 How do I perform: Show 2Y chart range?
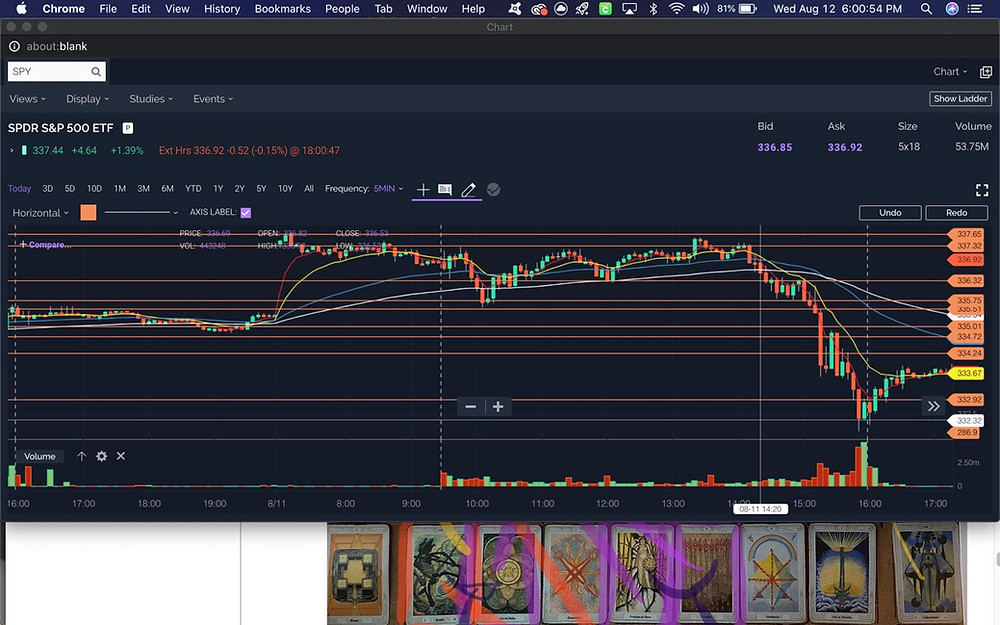click(240, 189)
